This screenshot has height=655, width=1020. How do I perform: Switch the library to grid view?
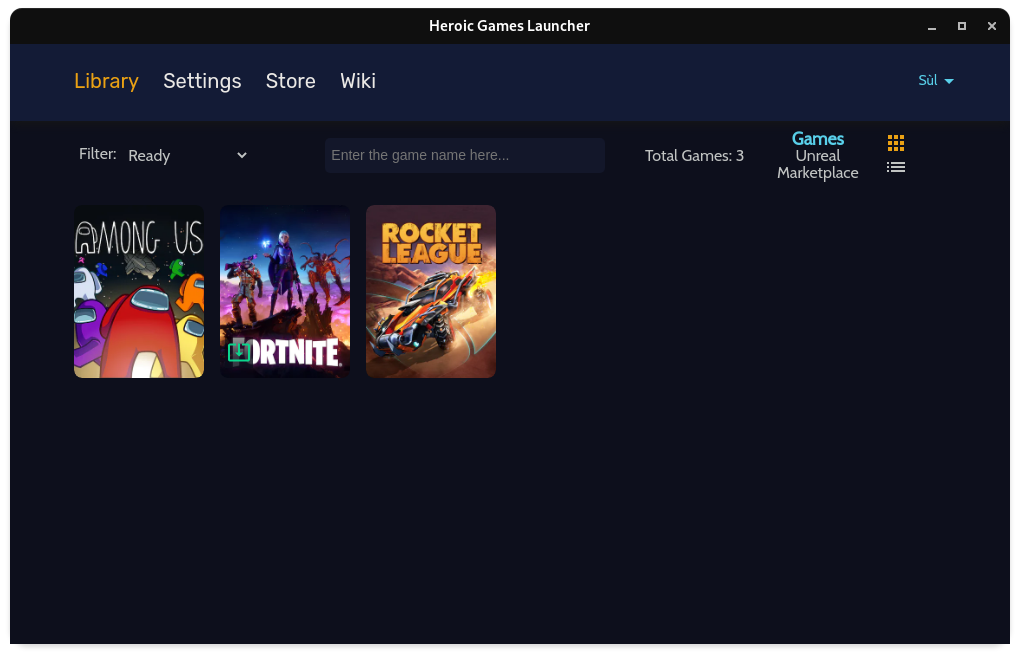pyautogui.click(x=895, y=142)
